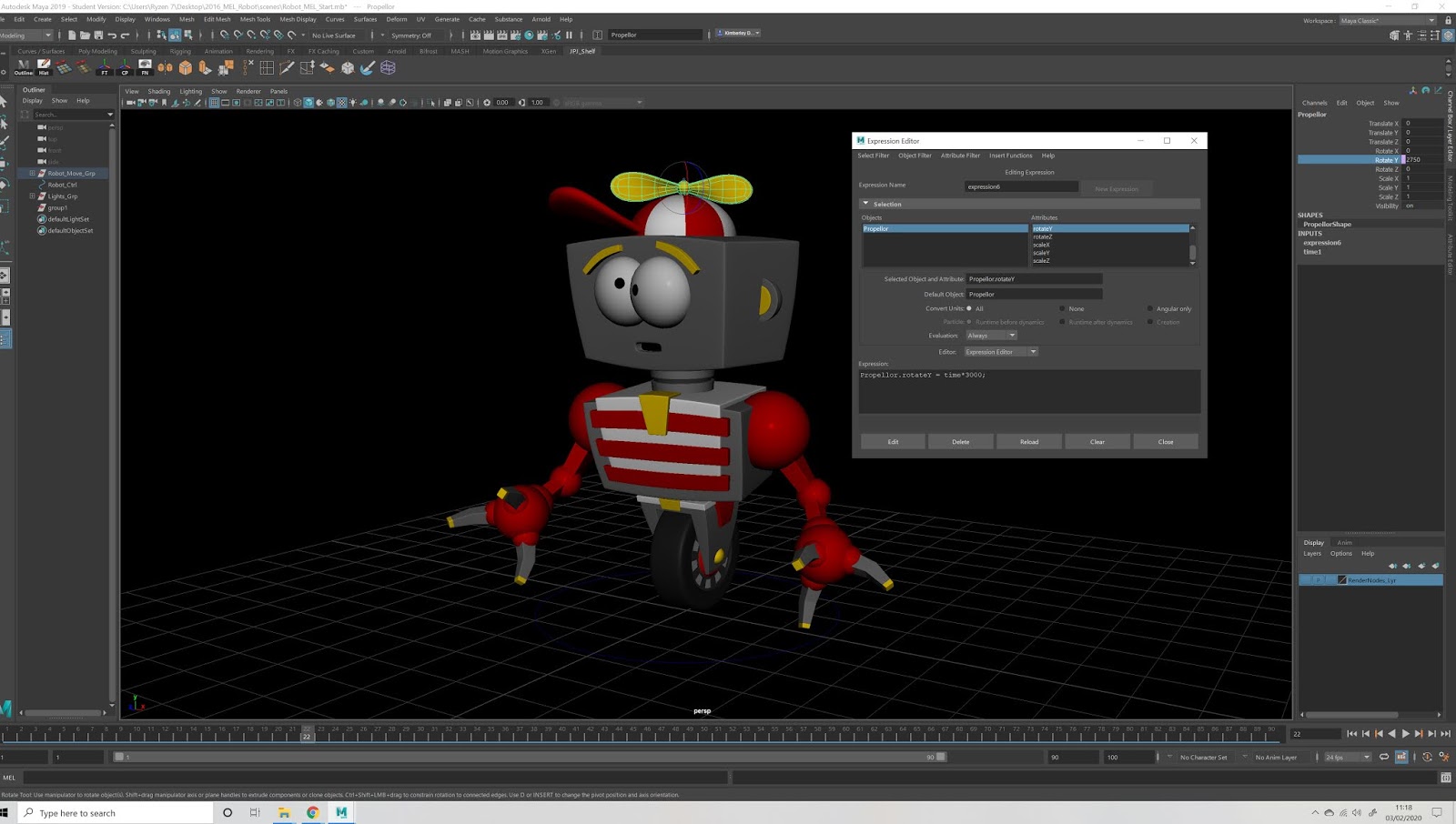The height and width of the screenshot is (824, 1456).
Task: Switch to the Rigging shelf tab
Action: (180, 52)
